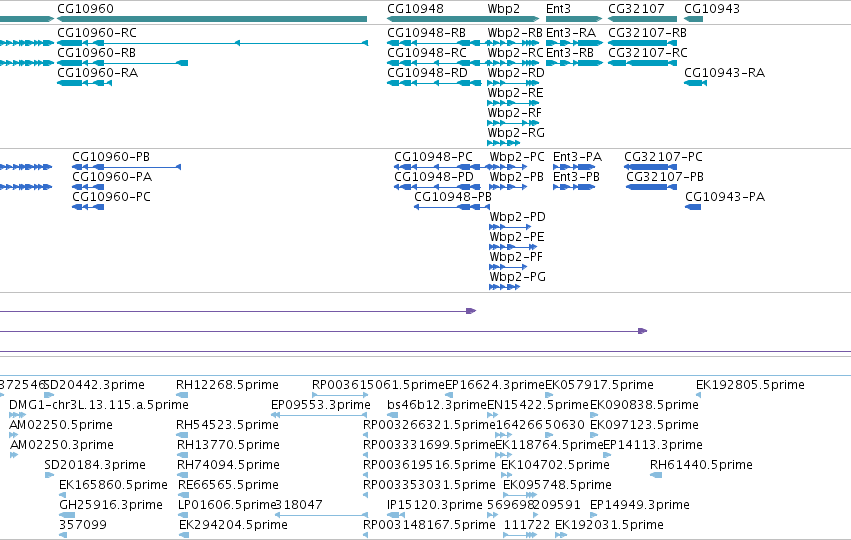Click EST EK192031.5prime
851x540 pixels.
click(609, 525)
